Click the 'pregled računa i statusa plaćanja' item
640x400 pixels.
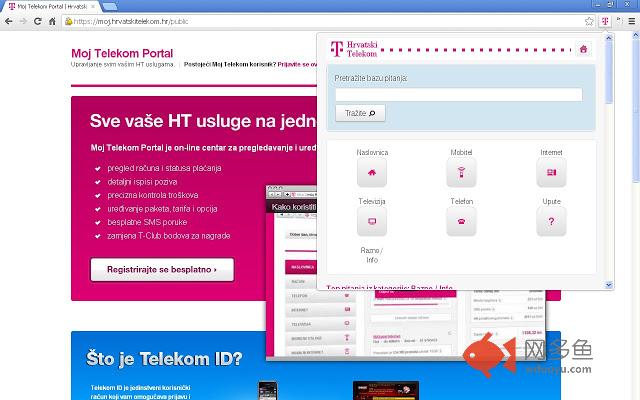[x=164, y=168]
